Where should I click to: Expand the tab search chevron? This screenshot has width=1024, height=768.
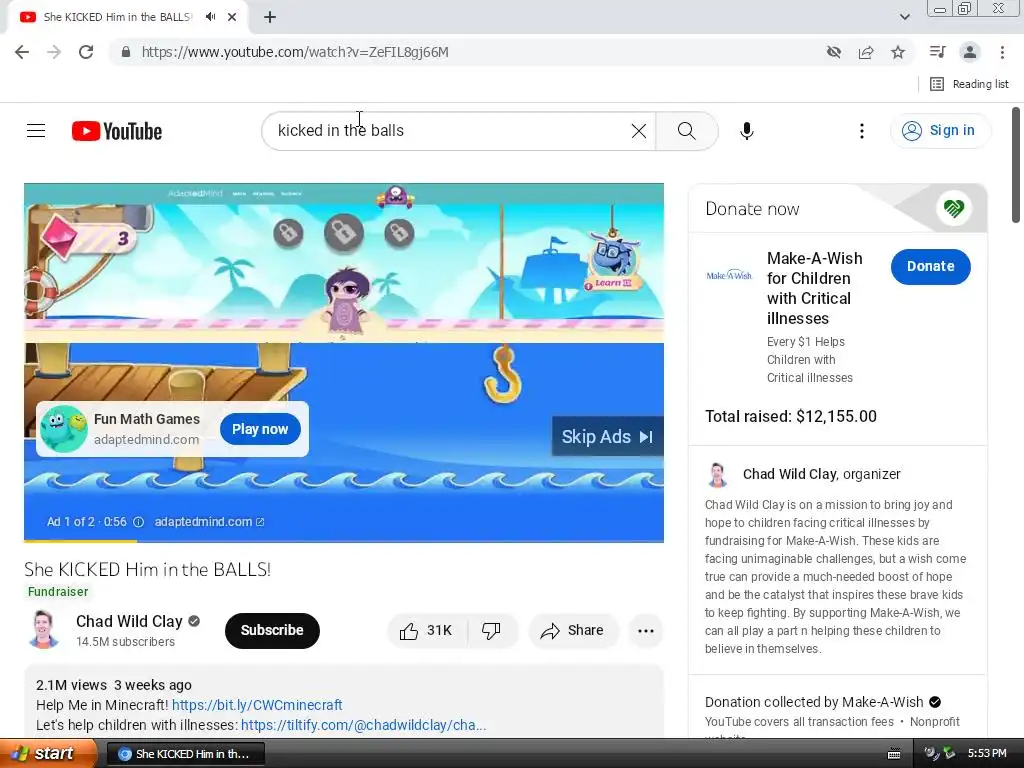click(x=904, y=17)
